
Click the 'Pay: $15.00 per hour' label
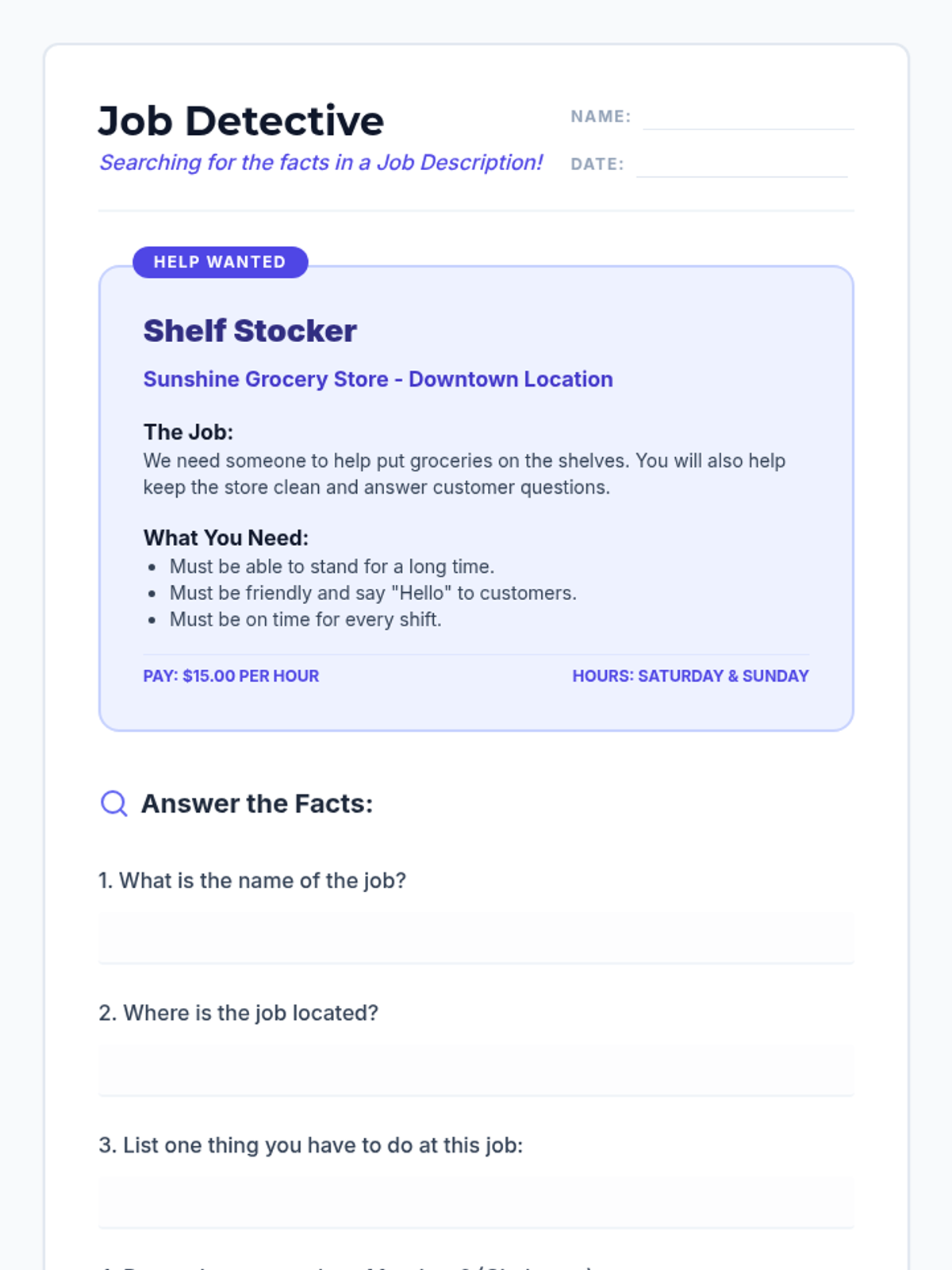tap(231, 676)
